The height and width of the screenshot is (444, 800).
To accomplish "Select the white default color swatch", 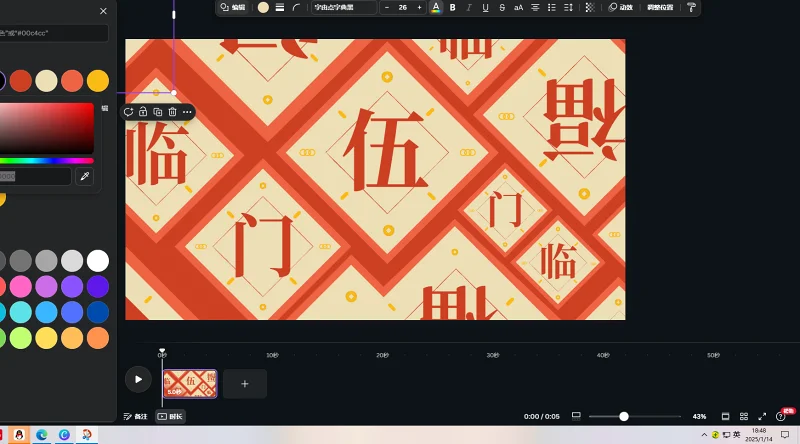I will point(97,261).
